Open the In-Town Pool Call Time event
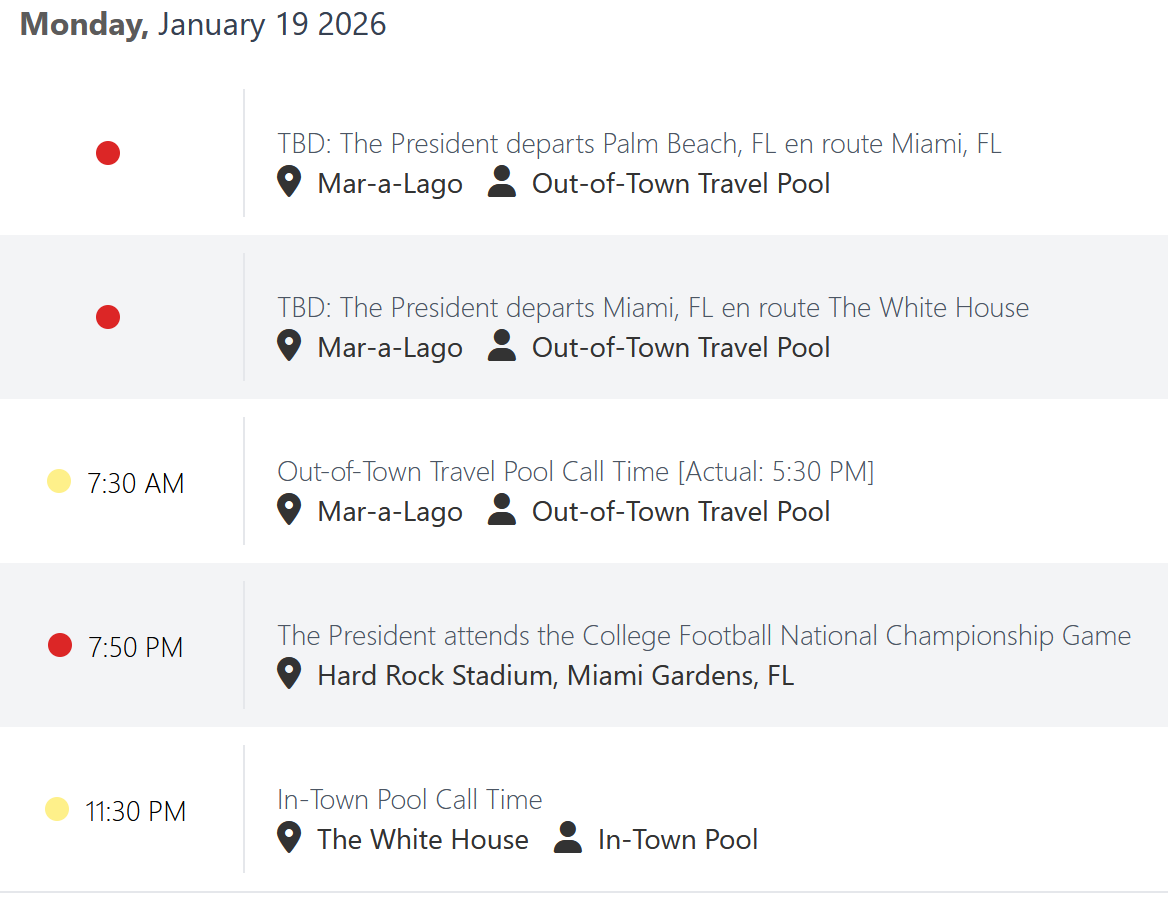This screenshot has height=900, width=1168. [x=410, y=799]
